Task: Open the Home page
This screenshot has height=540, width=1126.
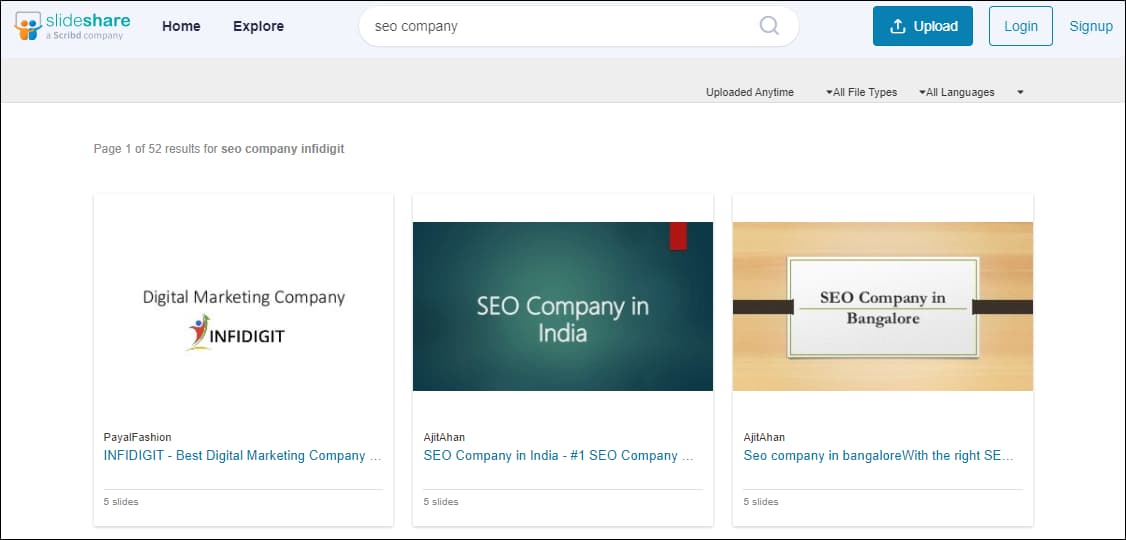Action: [x=181, y=27]
